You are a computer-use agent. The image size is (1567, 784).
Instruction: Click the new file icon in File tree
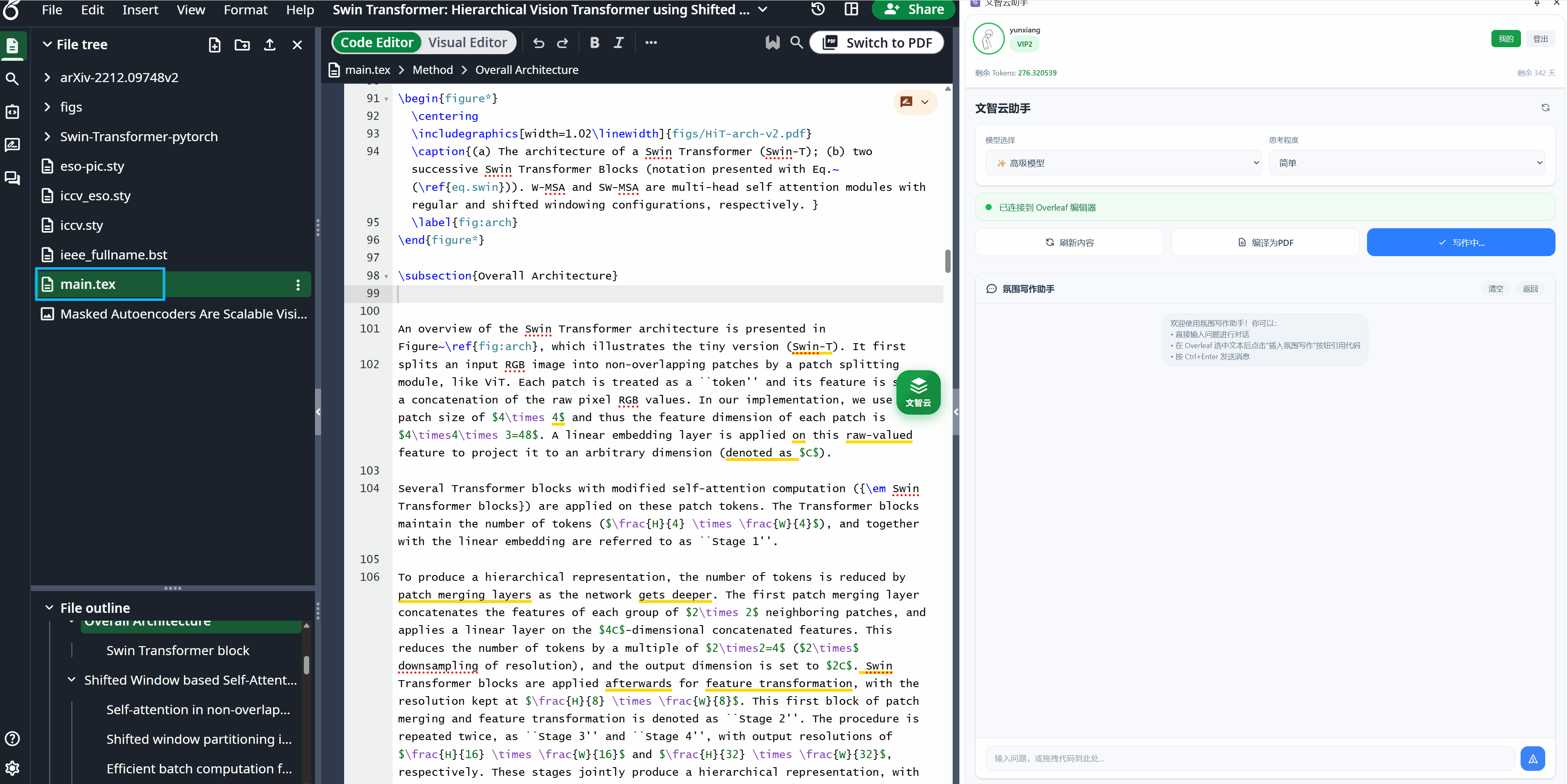pos(214,45)
